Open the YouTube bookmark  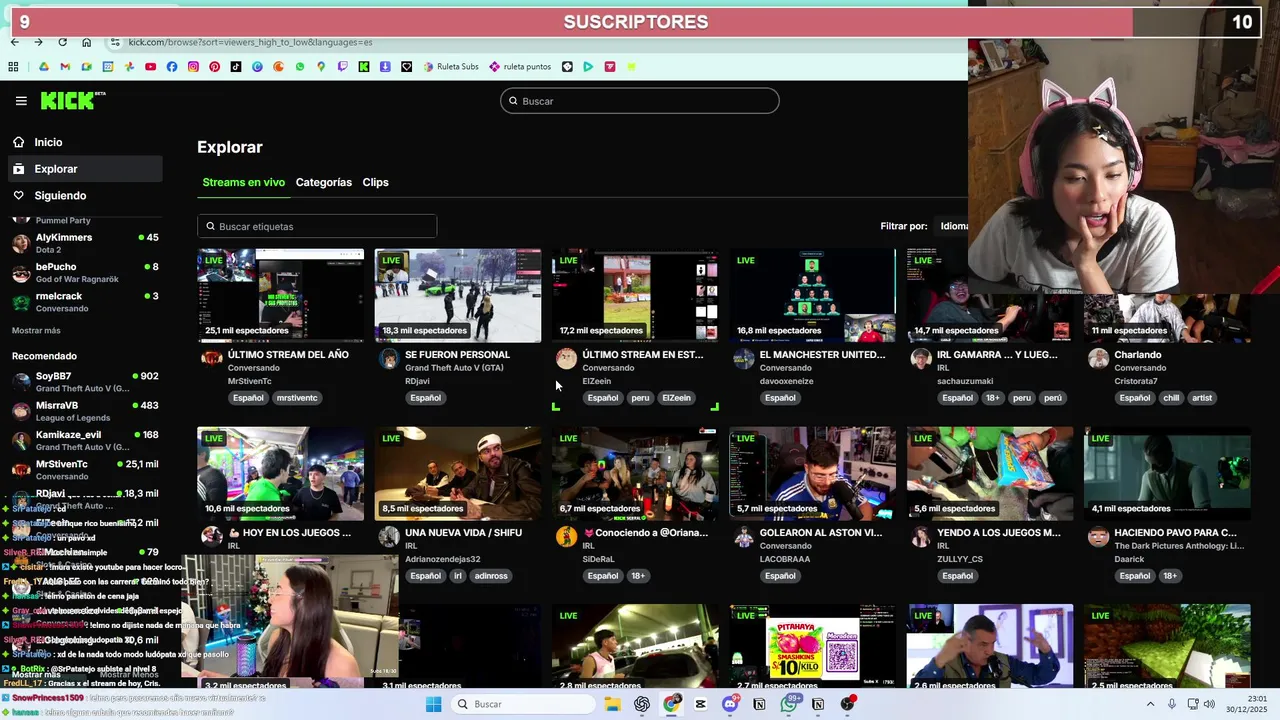coord(150,67)
